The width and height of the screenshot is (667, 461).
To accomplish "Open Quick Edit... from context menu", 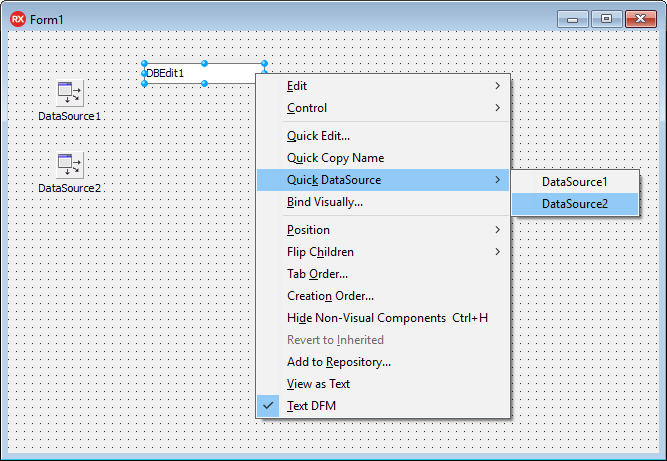I will pyautogui.click(x=383, y=136).
